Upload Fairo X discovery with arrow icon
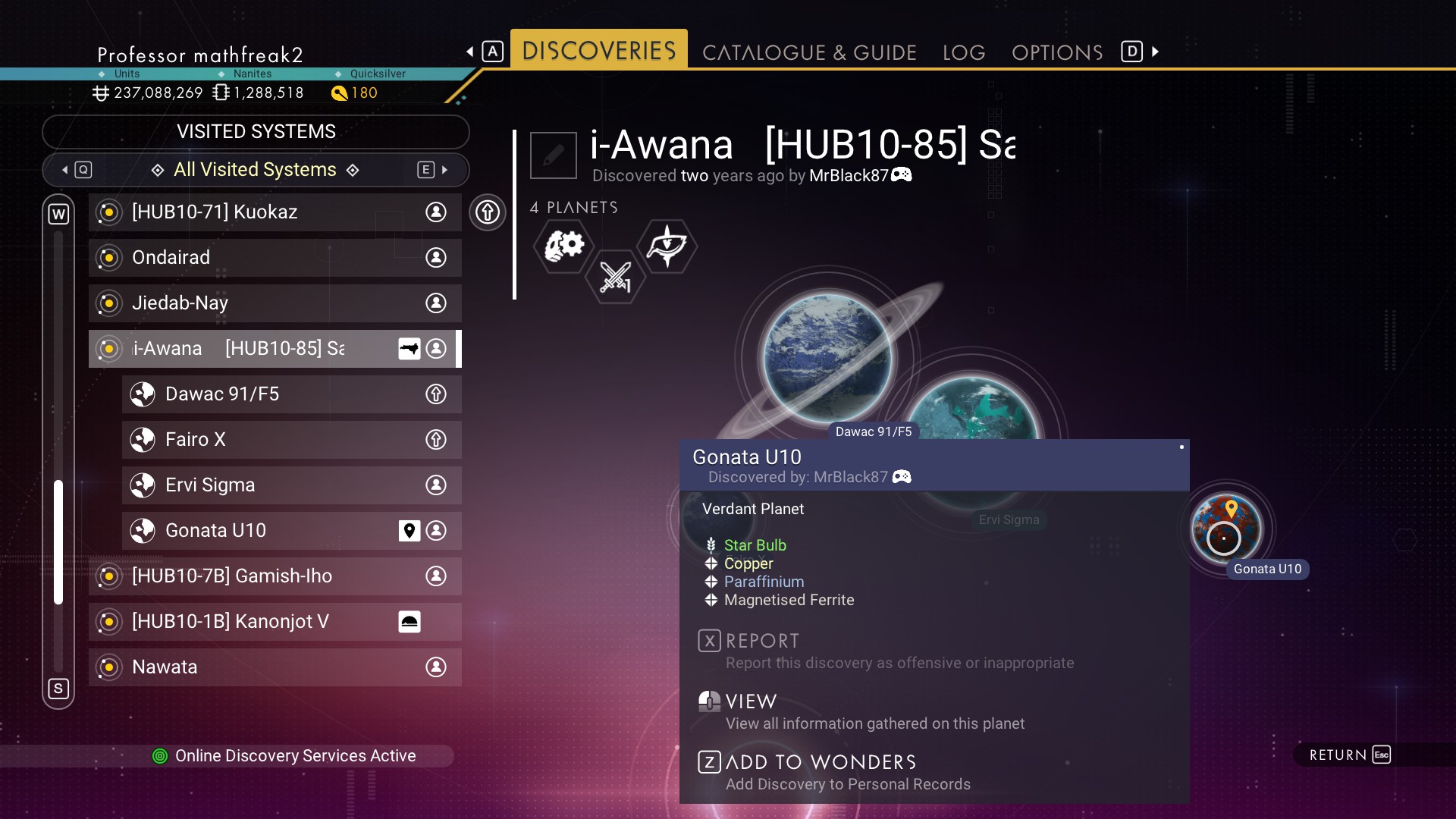The image size is (1456, 819). pos(436,440)
